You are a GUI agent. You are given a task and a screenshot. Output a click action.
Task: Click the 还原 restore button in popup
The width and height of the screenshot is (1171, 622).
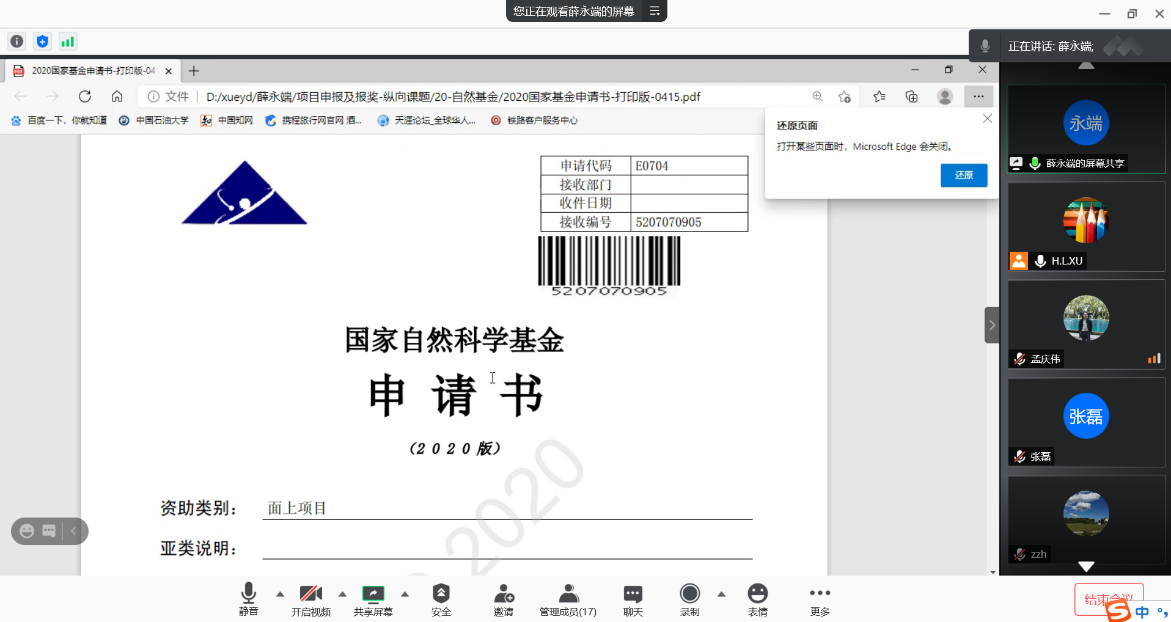[963, 175]
